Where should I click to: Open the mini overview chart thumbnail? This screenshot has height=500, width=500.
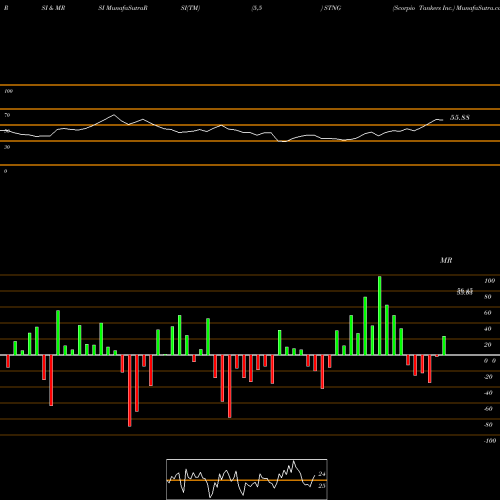point(247,479)
